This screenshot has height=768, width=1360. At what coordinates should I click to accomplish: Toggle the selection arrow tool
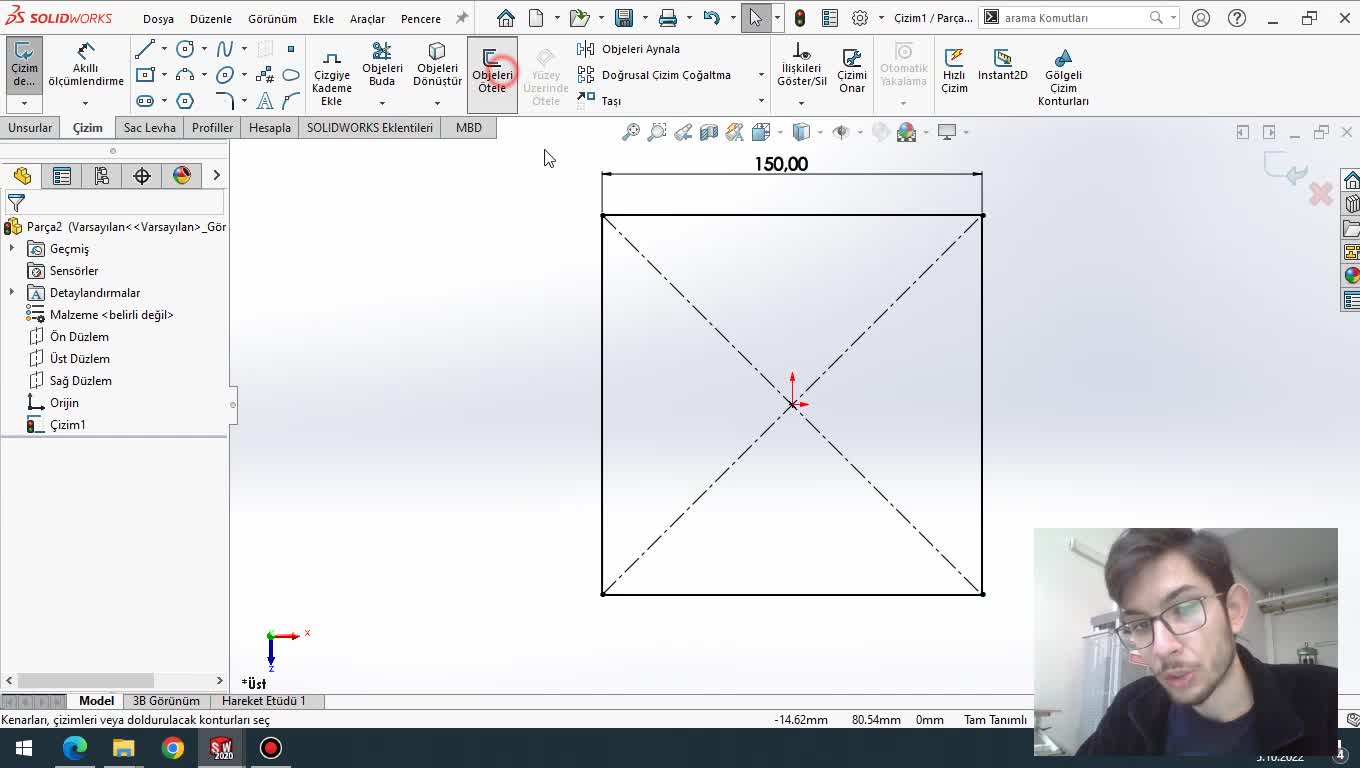(x=755, y=18)
